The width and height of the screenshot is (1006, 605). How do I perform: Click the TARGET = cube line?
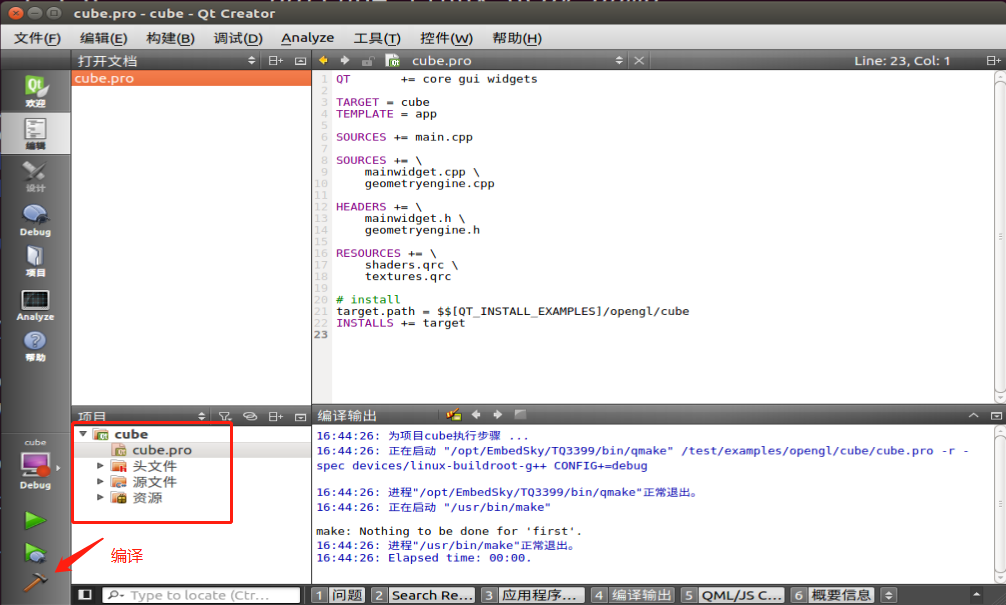(x=383, y=102)
